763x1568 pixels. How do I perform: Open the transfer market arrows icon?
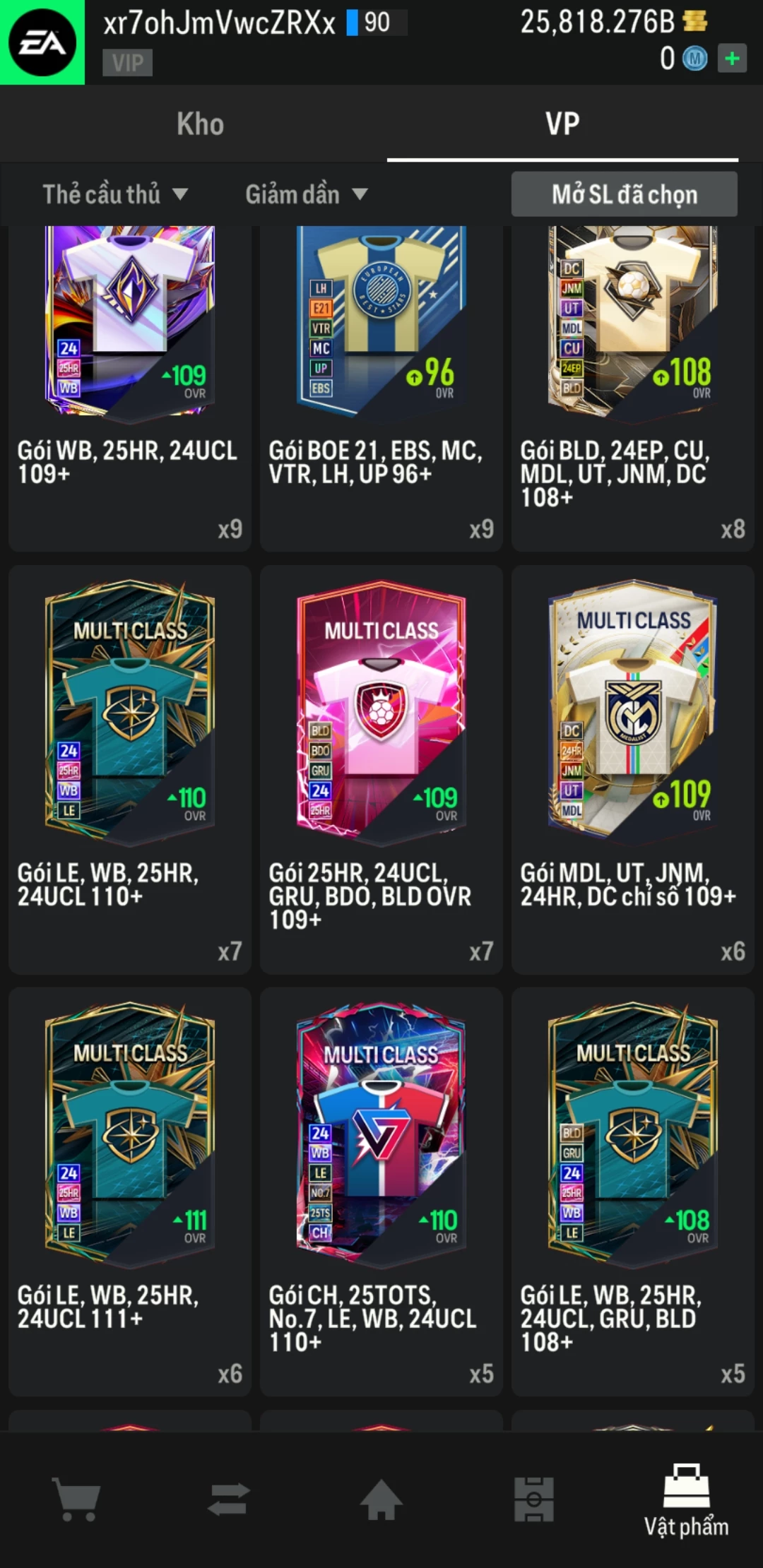pyautogui.click(x=229, y=1499)
